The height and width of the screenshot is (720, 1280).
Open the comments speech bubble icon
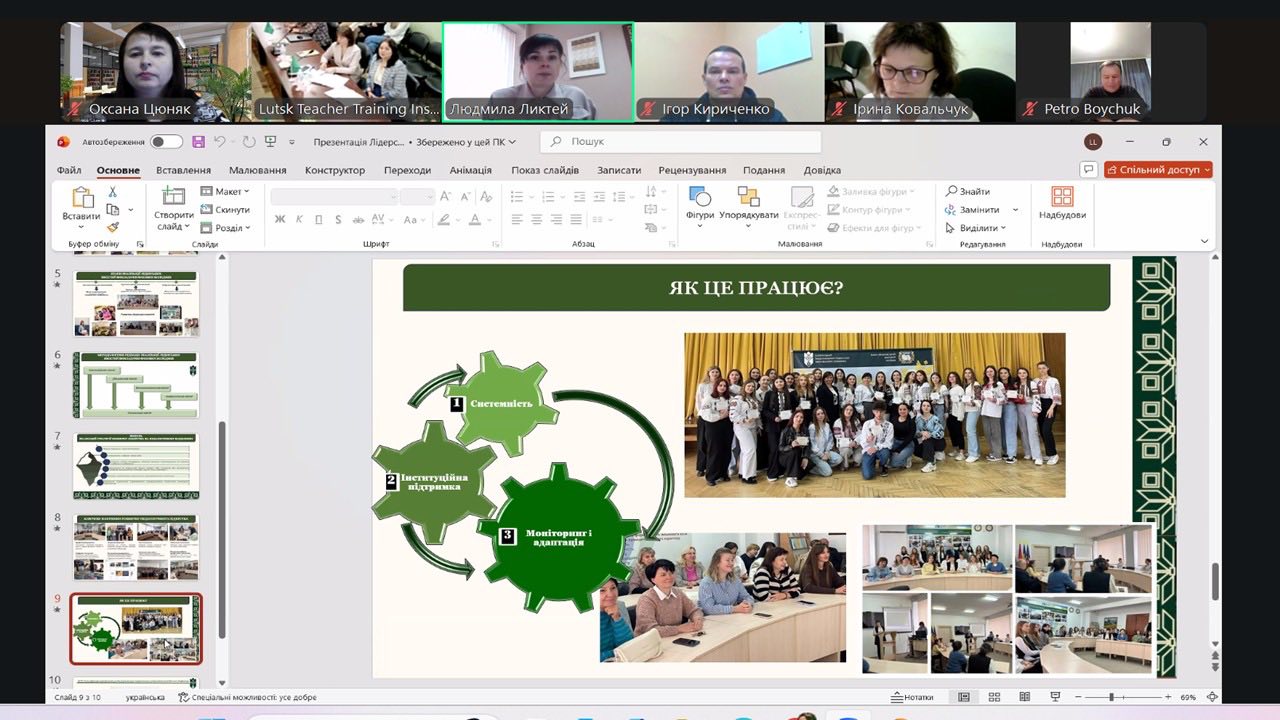coord(1089,170)
